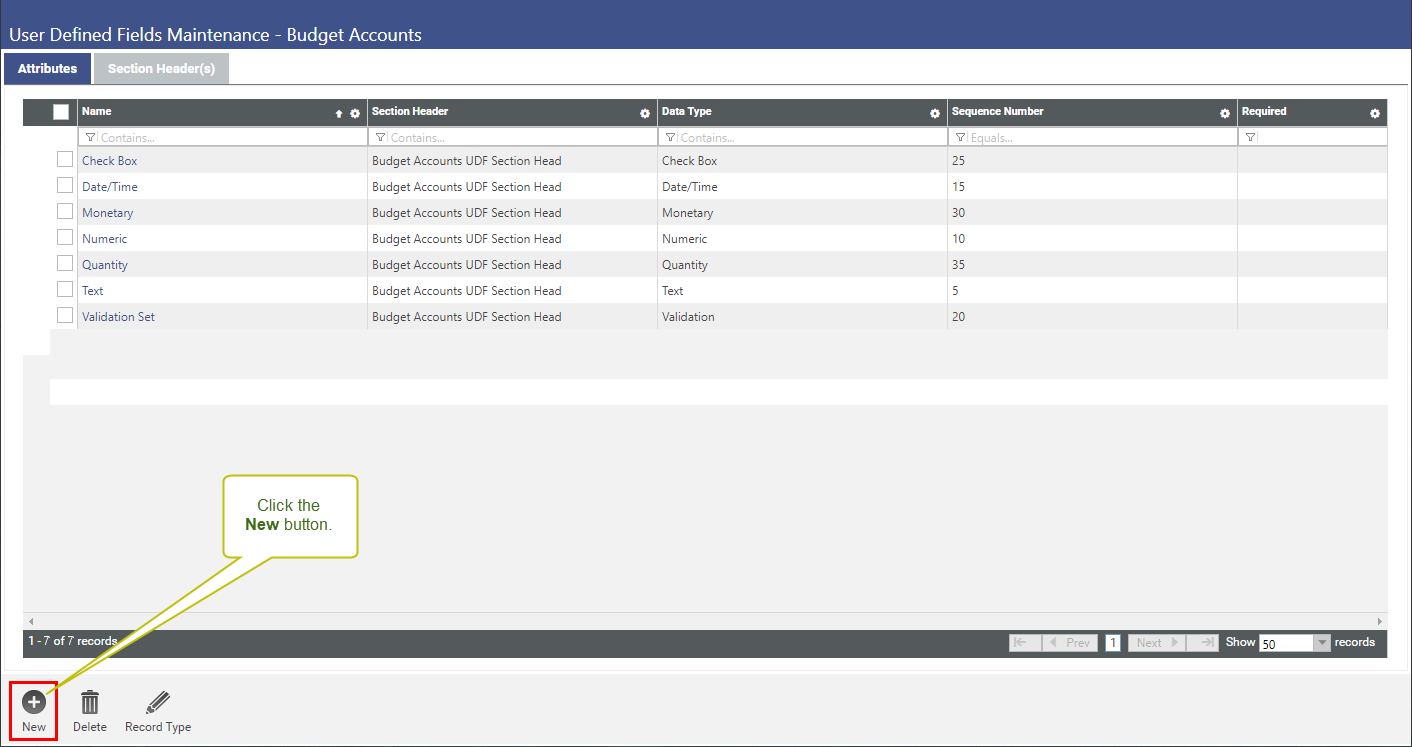Open the Data Type column settings gear

(x=935, y=114)
